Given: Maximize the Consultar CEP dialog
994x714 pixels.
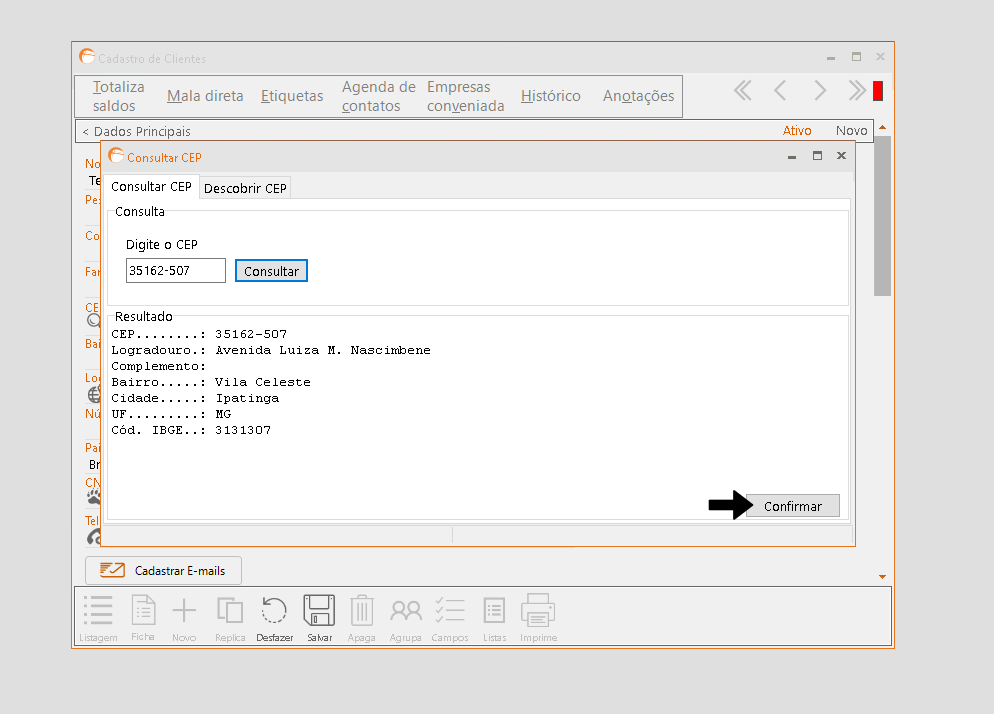Looking at the screenshot, I should click(x=817, y=156).
